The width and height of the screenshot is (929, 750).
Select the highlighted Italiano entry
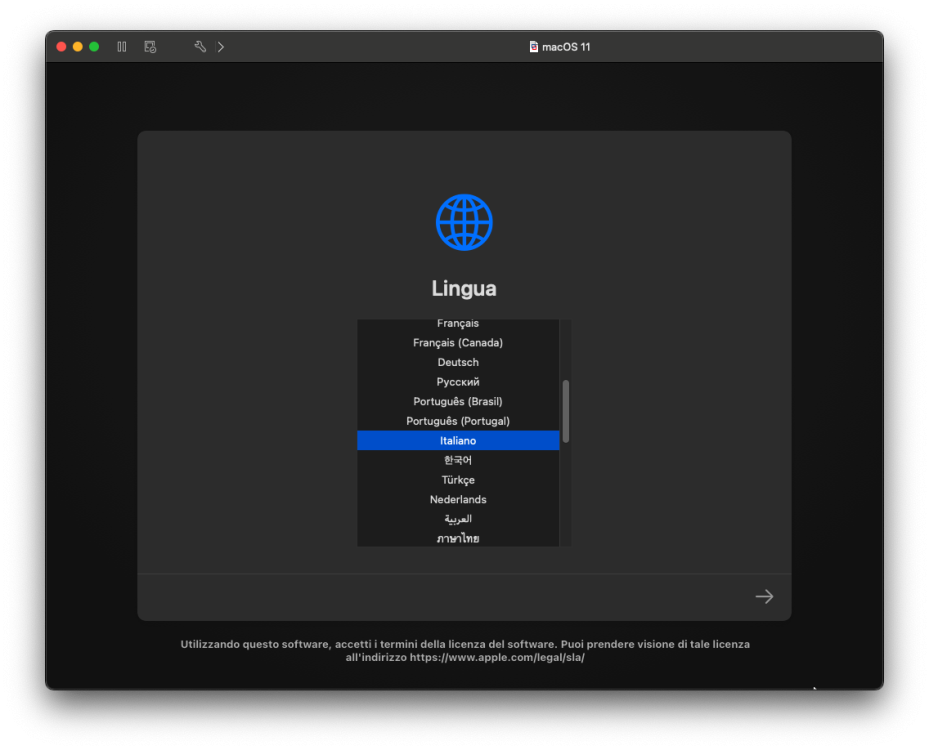point(458,440)
